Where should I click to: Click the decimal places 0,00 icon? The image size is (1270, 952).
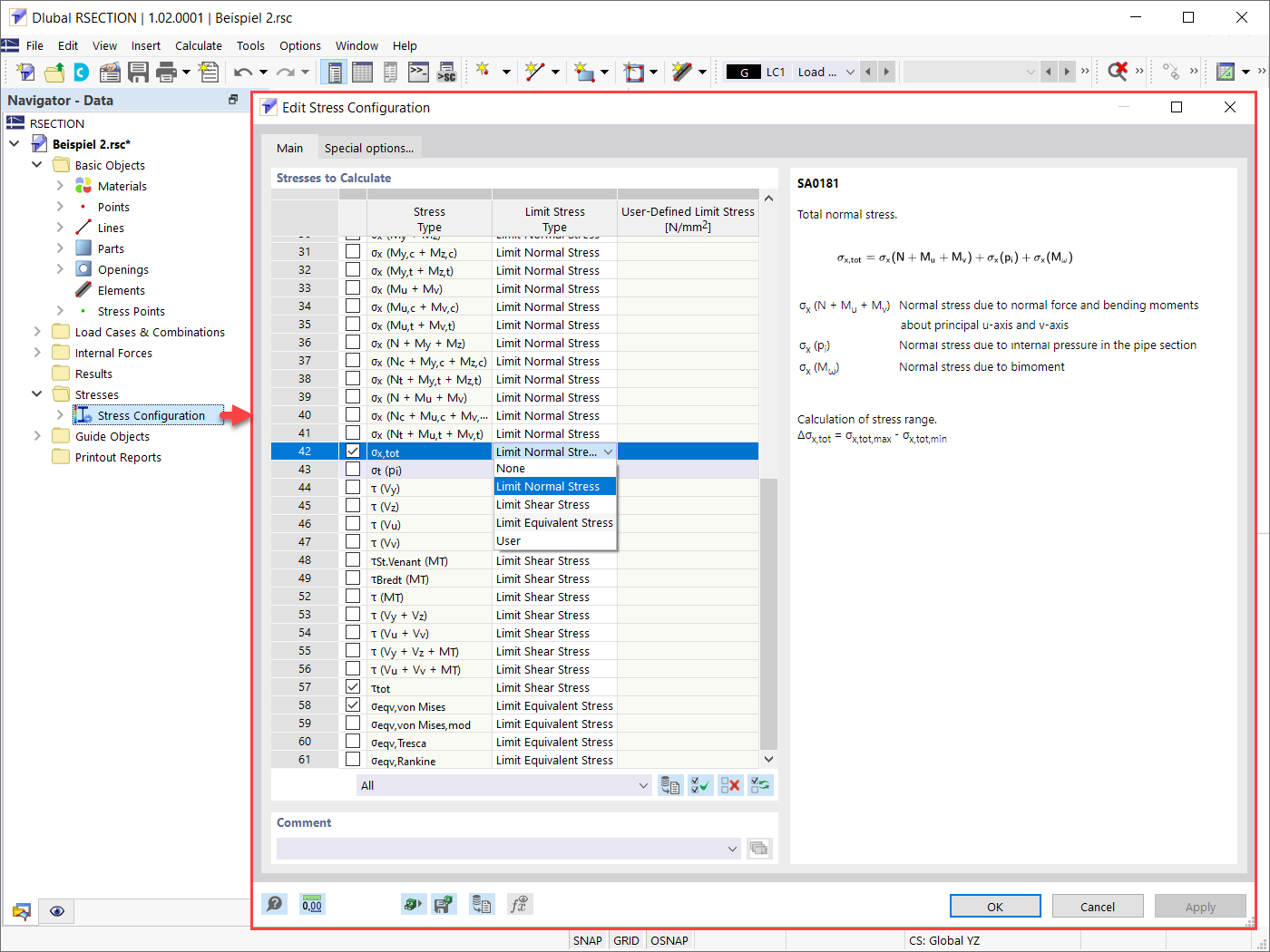[312, 903]
